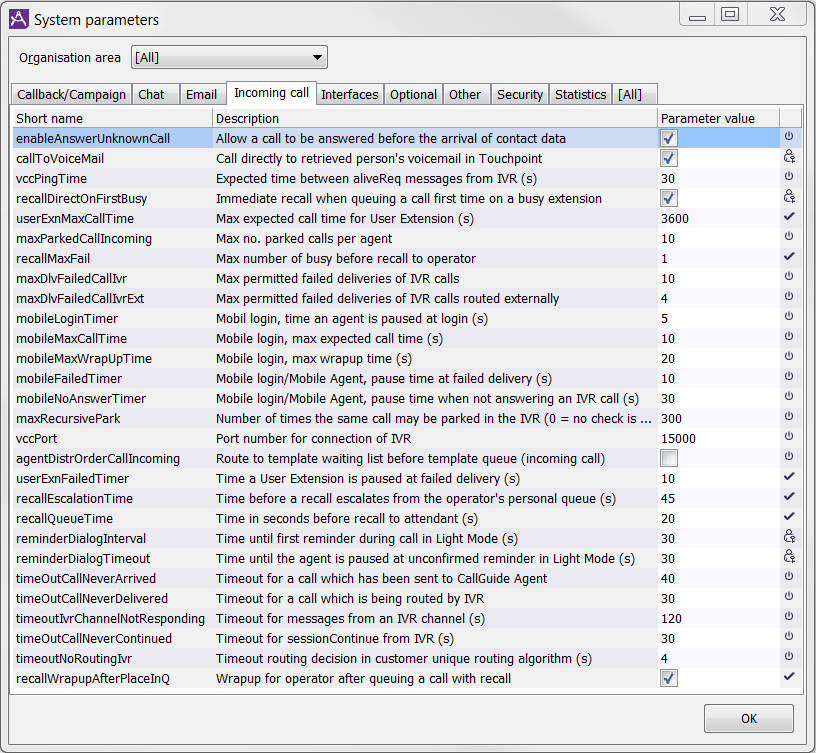The height and width of the screenshot is (753, 816).
Task: Click checkmark icon in userExnMaxCallTime row
Action: pos(788,218)
